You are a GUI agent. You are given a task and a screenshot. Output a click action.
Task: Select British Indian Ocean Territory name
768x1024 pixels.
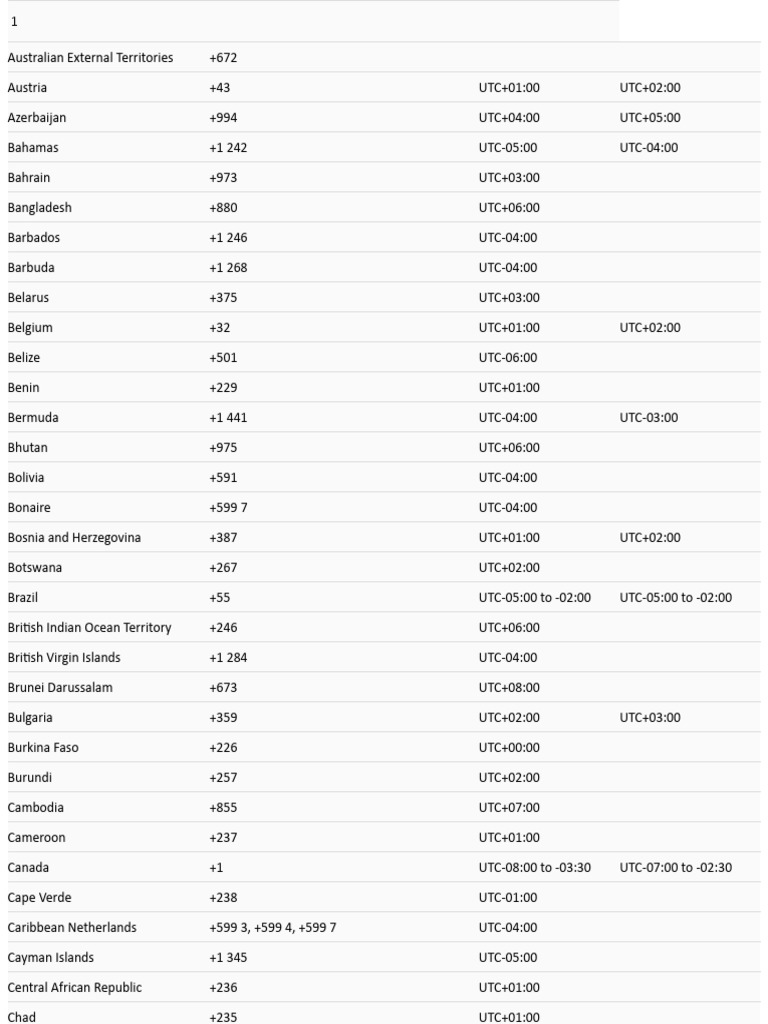coord(89,628)
